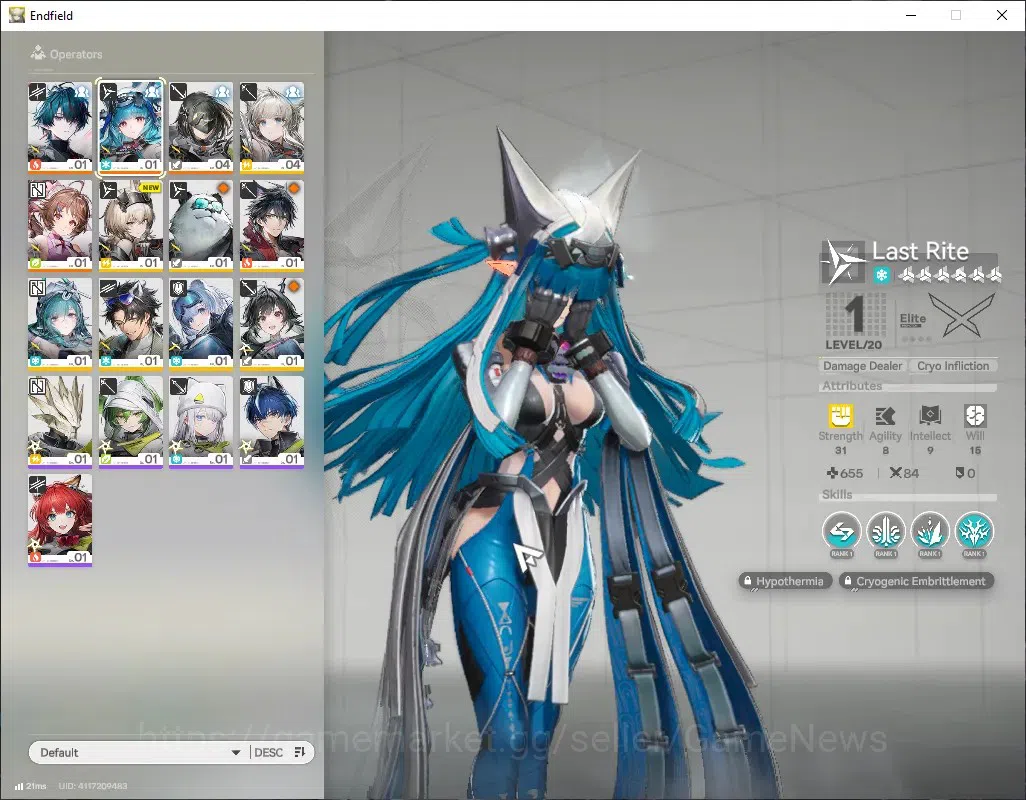Viewport: 1026px width, 800px height.
Task: Click the UID number text
Action: pos(93,786)
